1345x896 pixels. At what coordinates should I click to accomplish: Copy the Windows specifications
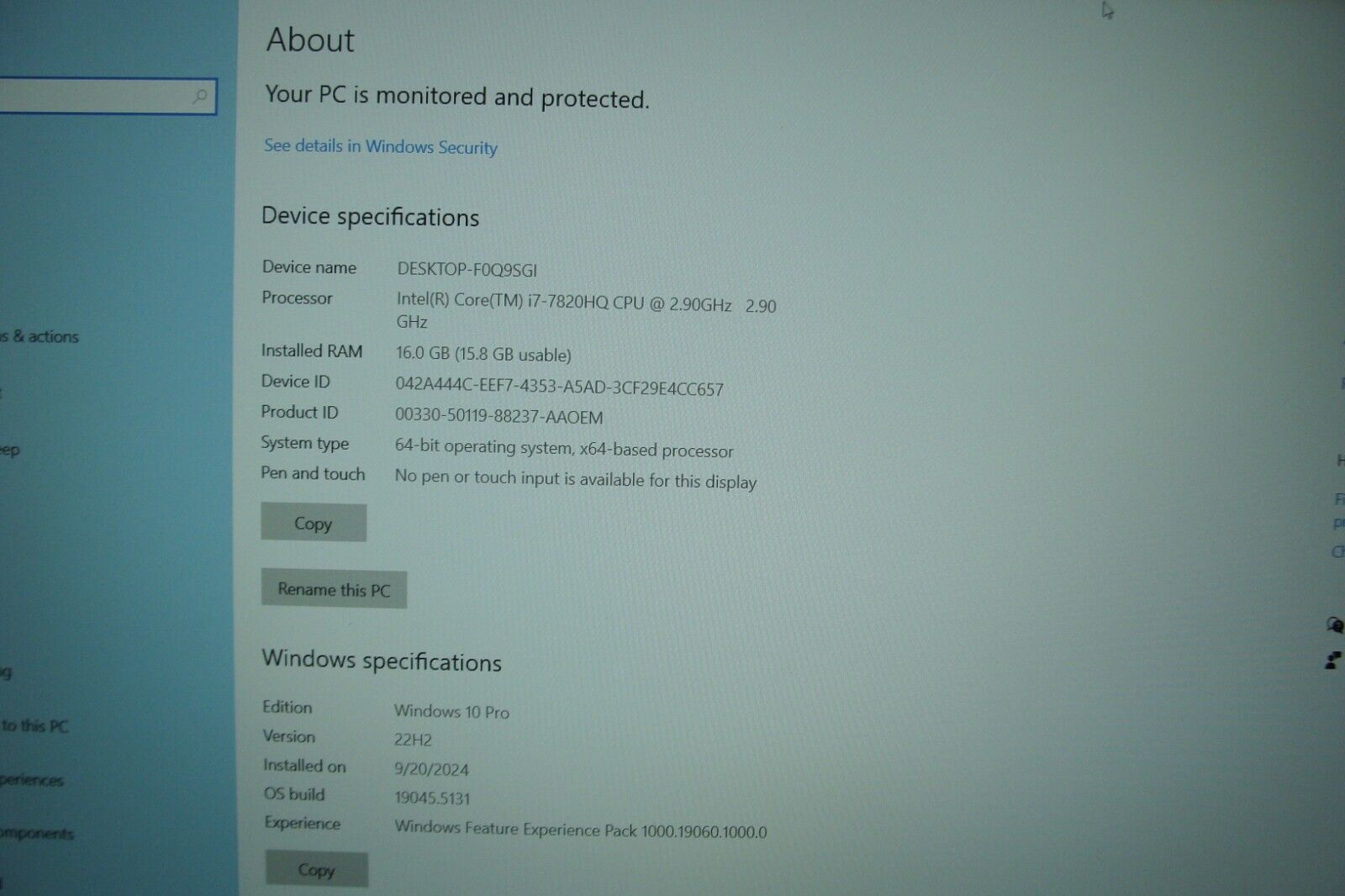pyautogui.click(x=317, y=870)
